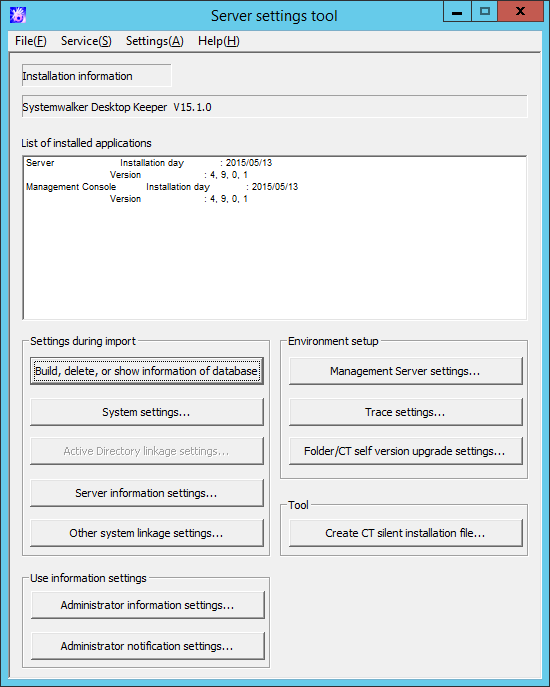
Task: Open the Help(H) menu
Action: (x=218, y=41)
